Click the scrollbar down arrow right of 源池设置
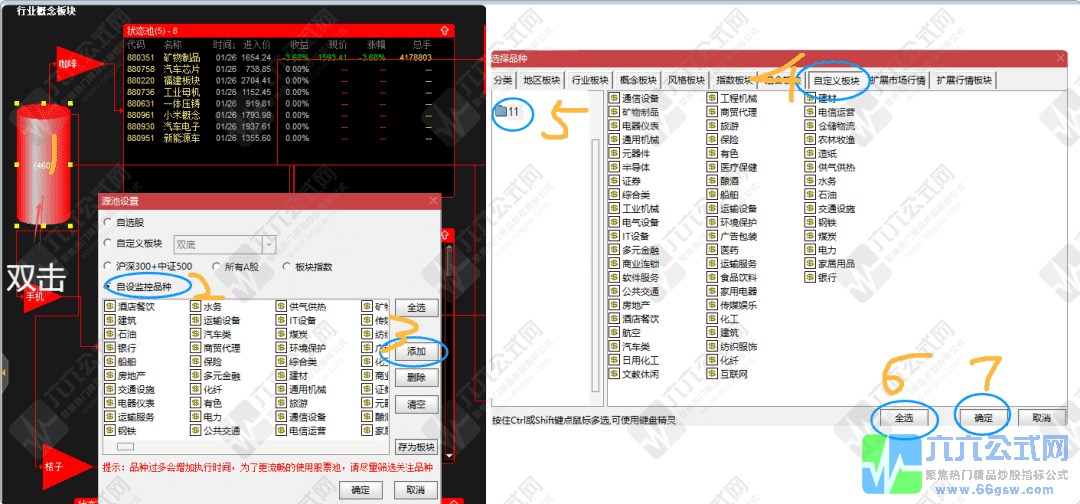Screen dimensions: 1080x504 coord(449,456)
